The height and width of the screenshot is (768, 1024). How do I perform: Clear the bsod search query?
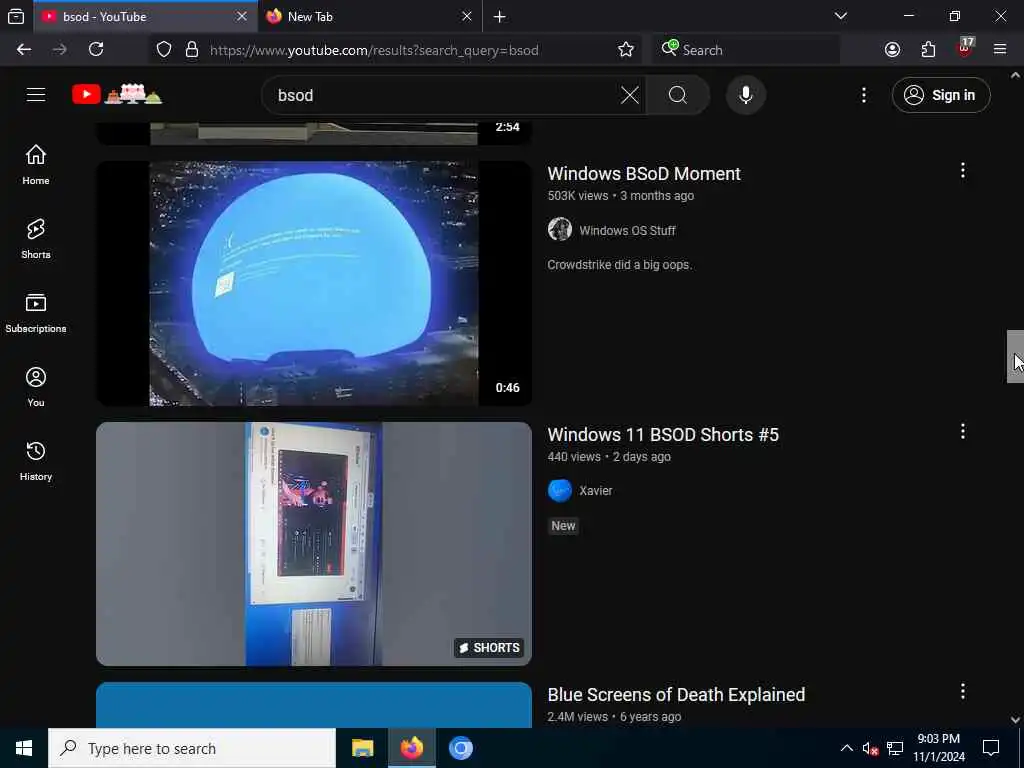[630, 95]
